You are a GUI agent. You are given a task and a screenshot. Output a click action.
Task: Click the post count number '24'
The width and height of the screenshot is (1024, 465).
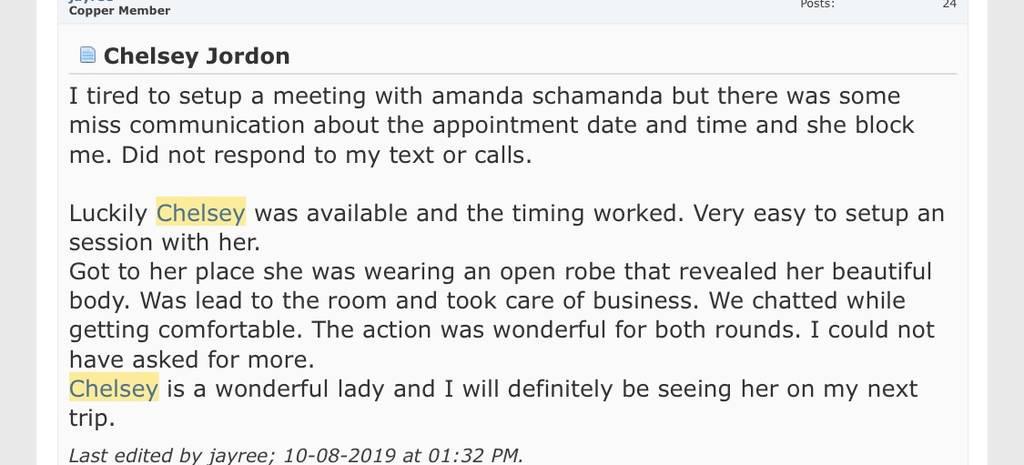coord(949,4)
